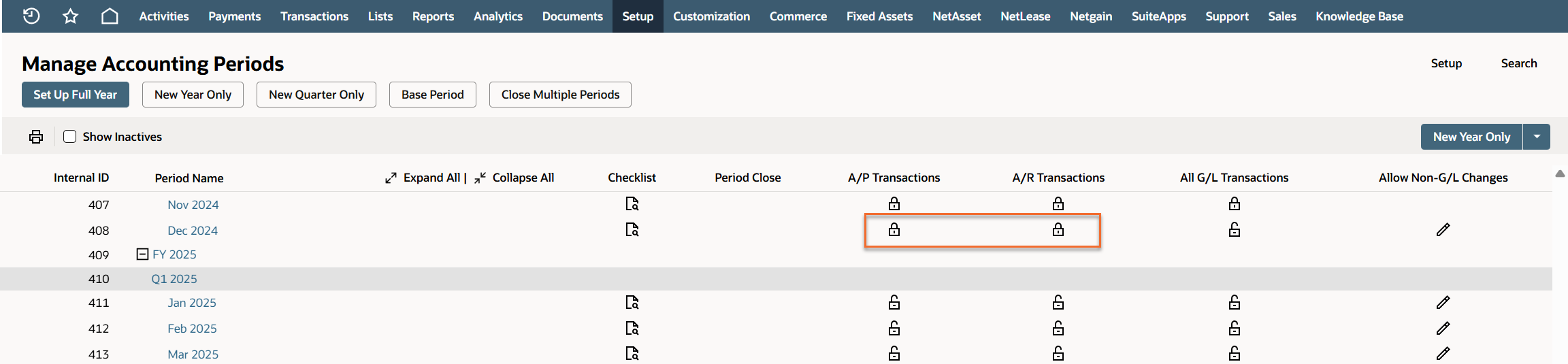Screen dimensions: 1568x364
Task: Go to the Home icon
Action: pos(110,16)
